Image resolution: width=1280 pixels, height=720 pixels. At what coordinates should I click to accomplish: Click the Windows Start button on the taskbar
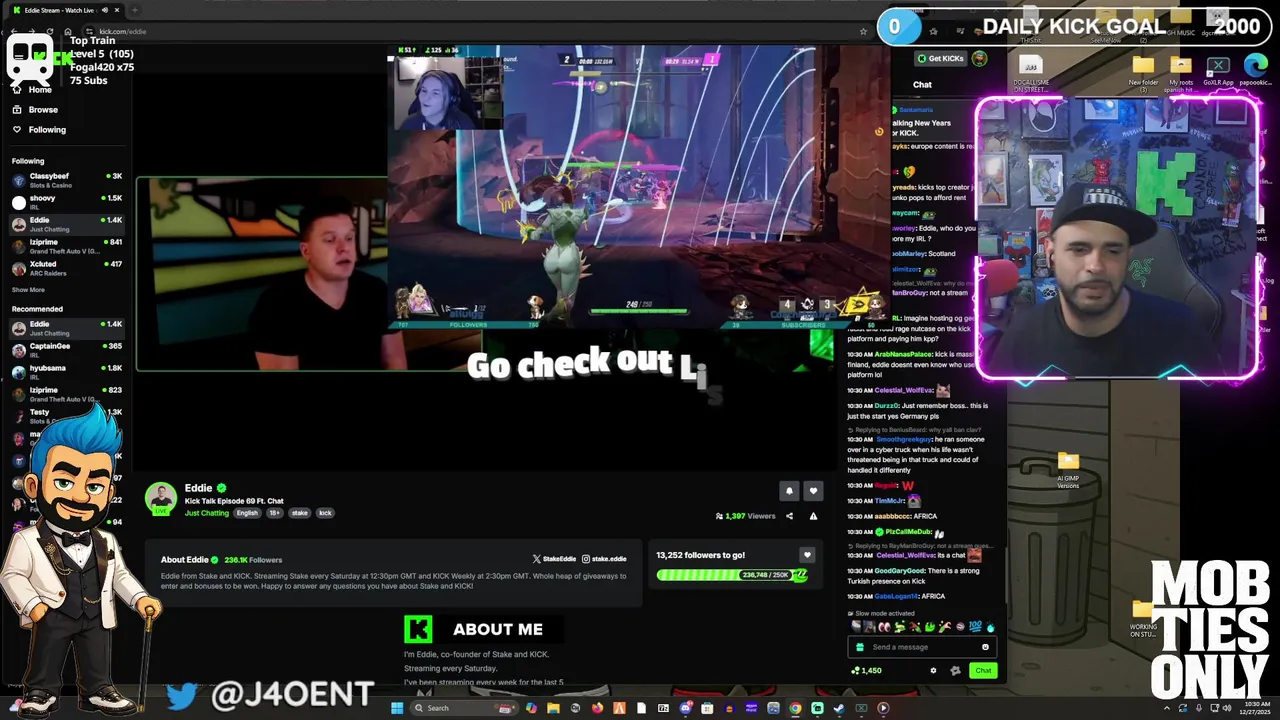(397, 708)
